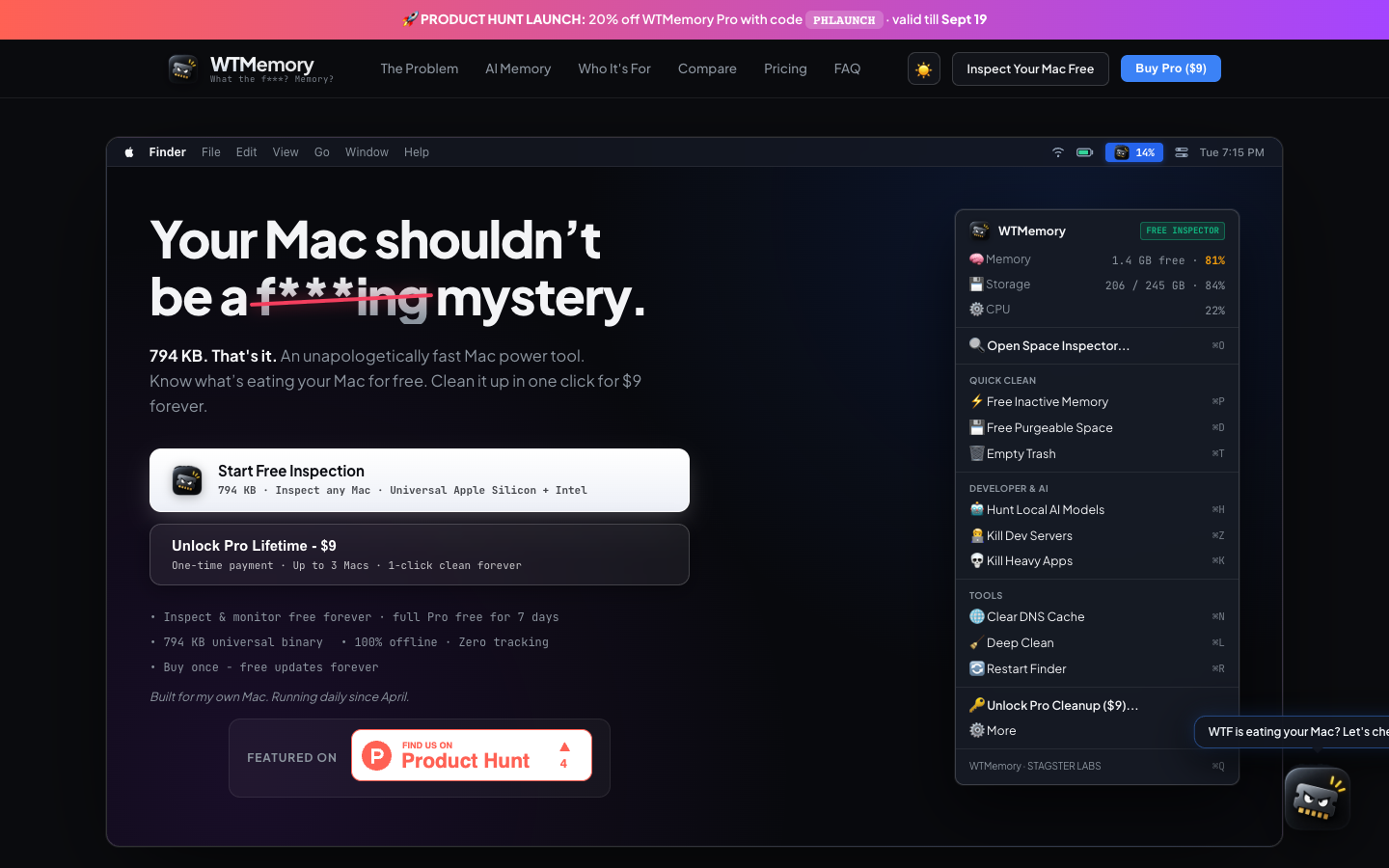Go to AI Memory section
Viewport: 1389px width, 868px height.
(x=518, y=68)
